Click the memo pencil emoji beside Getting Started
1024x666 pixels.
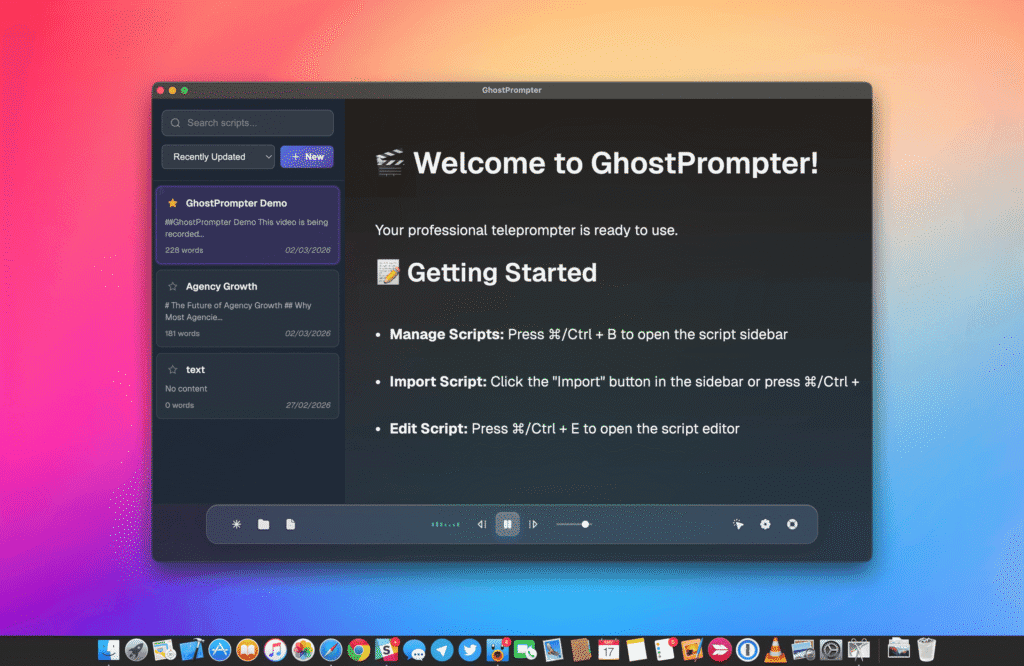point(388,272)
